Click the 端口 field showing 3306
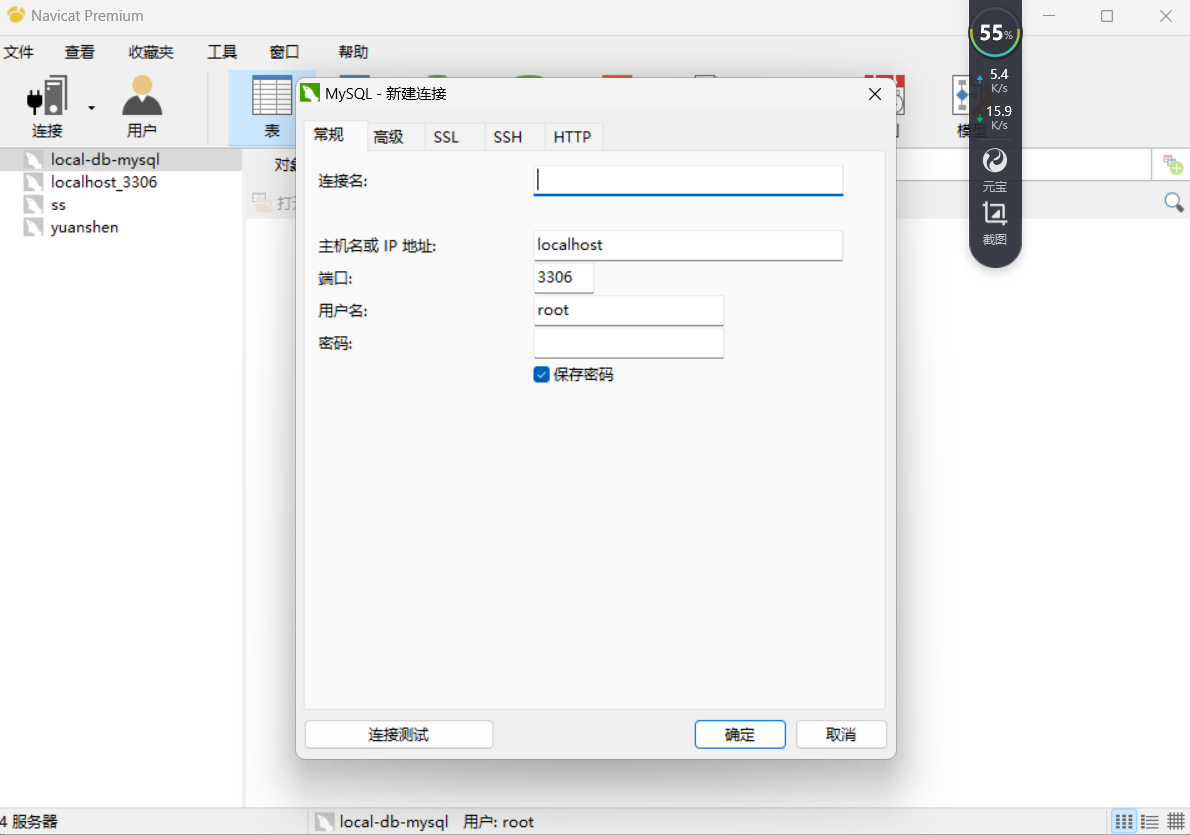The image size is (1190, 835). (x=564, y=278)
